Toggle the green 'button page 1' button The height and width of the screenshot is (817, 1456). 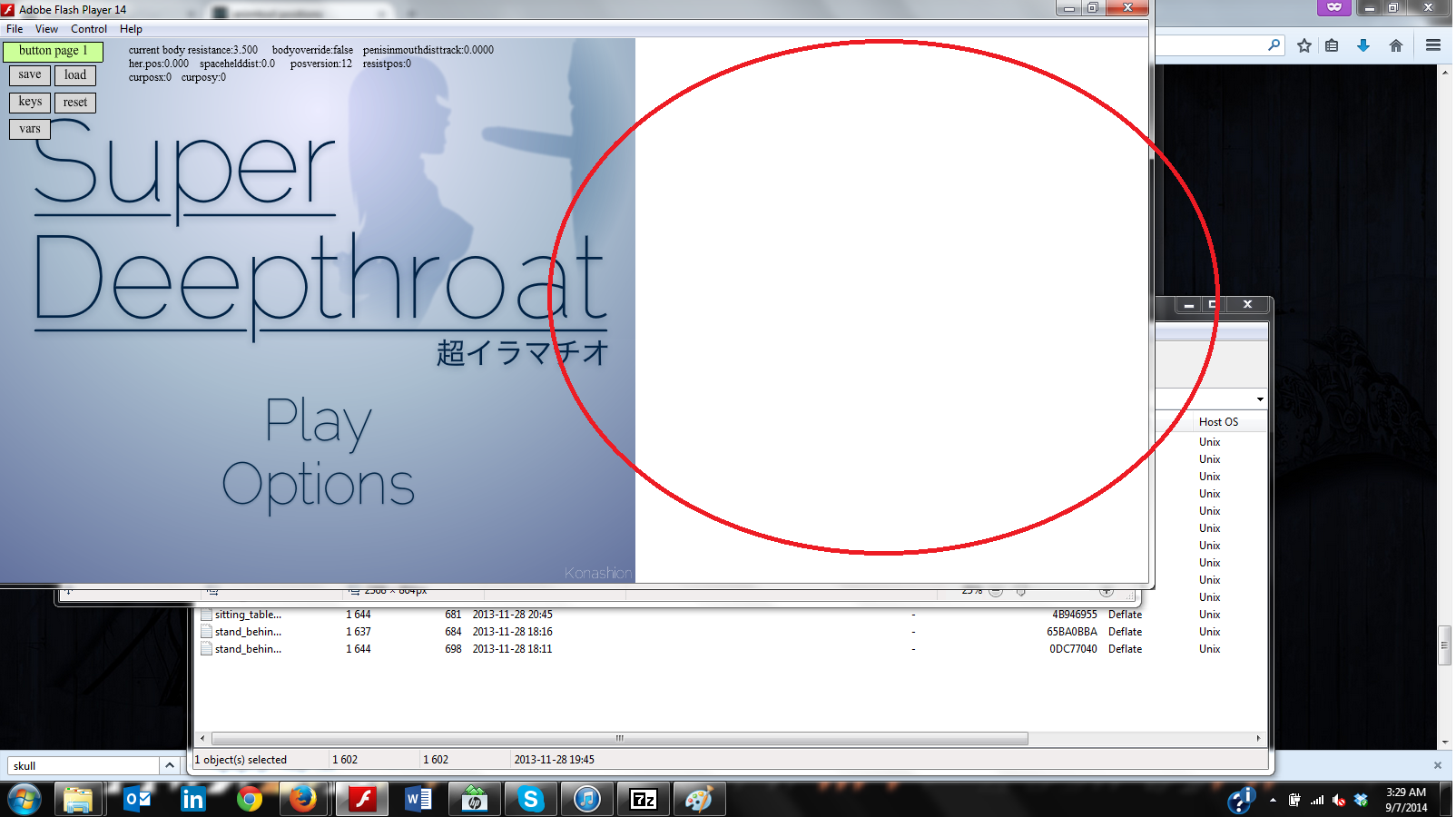pos(53,51)
